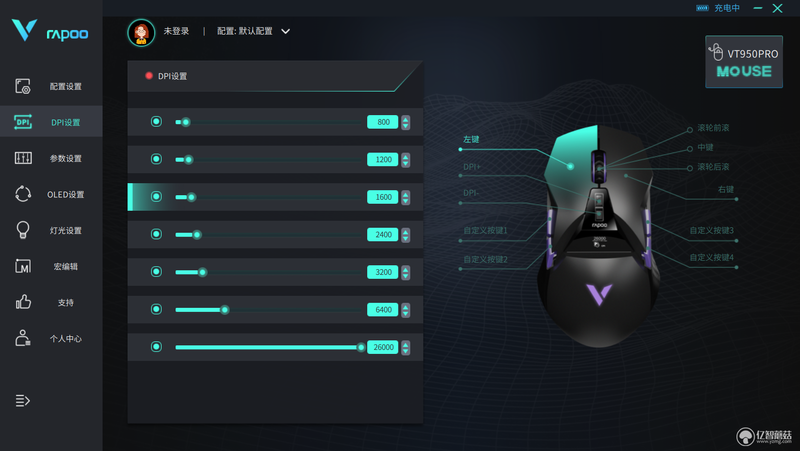
Task: Click the DPI+ button label
Action: [x=471, y=167]
